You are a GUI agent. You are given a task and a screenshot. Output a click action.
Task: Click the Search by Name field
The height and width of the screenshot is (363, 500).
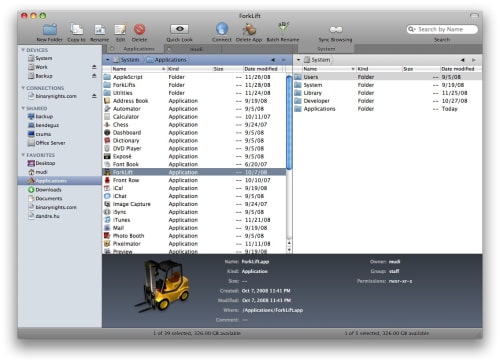[x=442, y=29]
